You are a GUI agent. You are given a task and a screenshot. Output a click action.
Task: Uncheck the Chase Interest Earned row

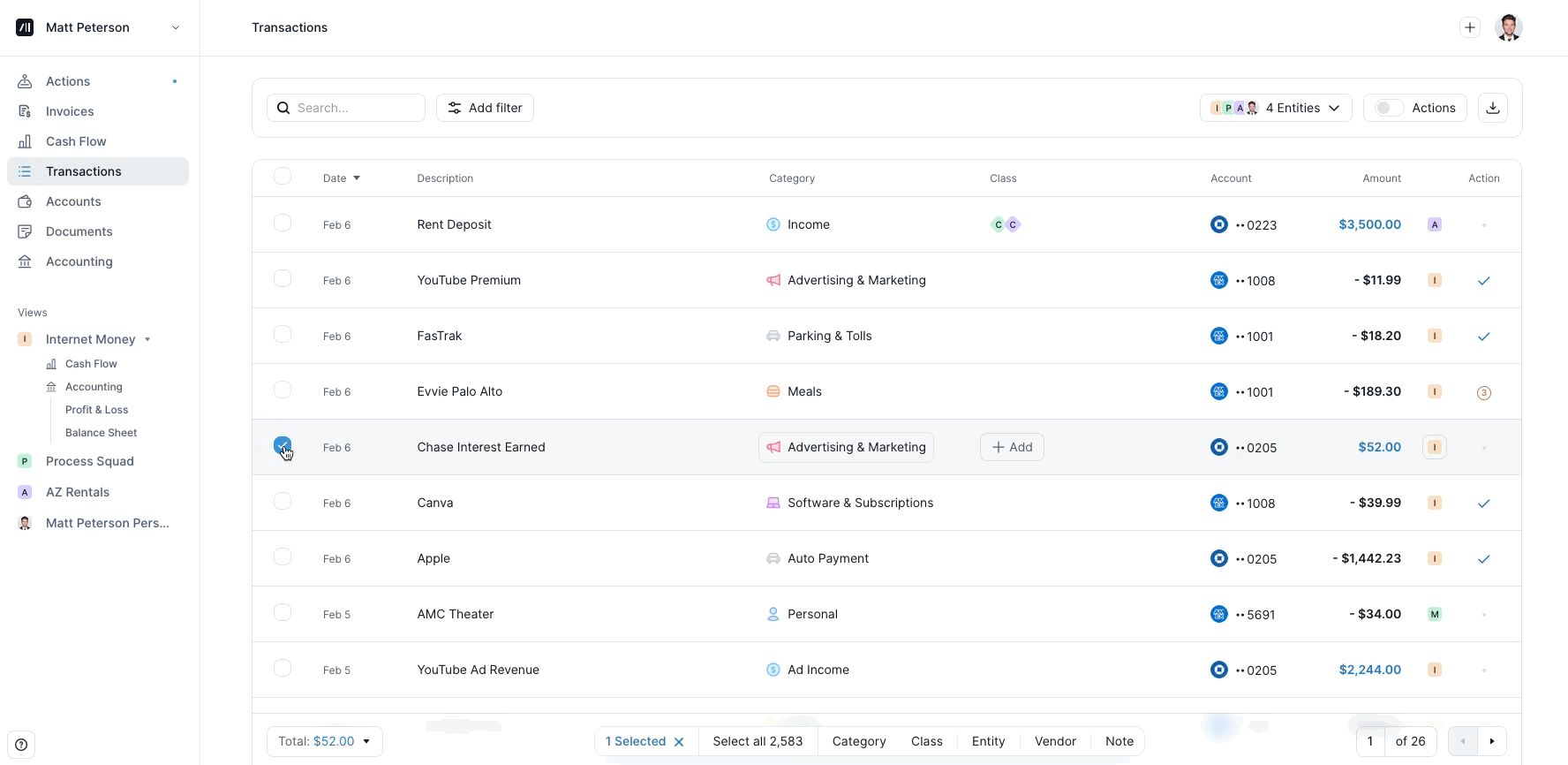[x=283, y=445]
